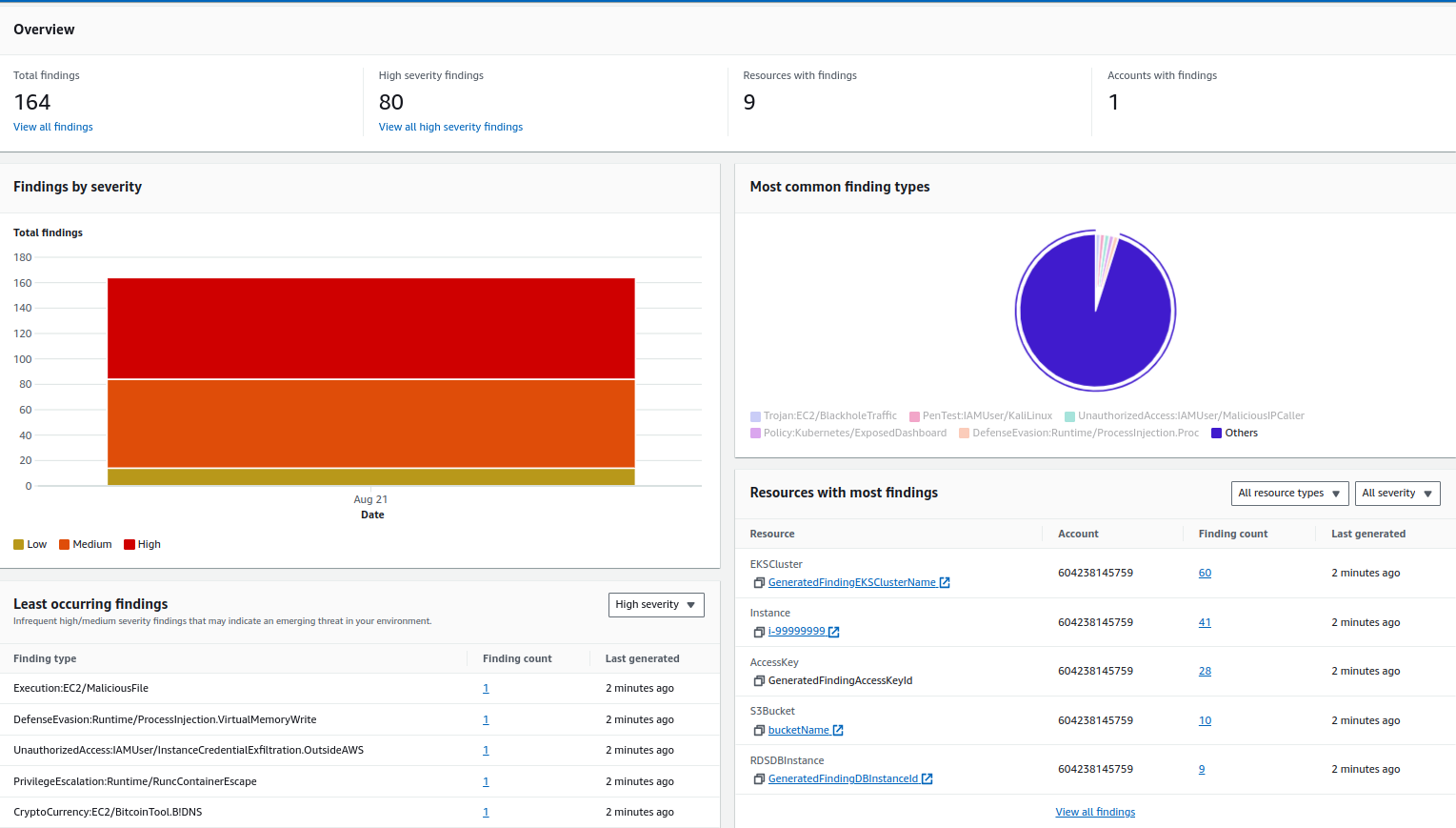
Task: Click the High severity findings value 80
Action: (x=391, y=102)
